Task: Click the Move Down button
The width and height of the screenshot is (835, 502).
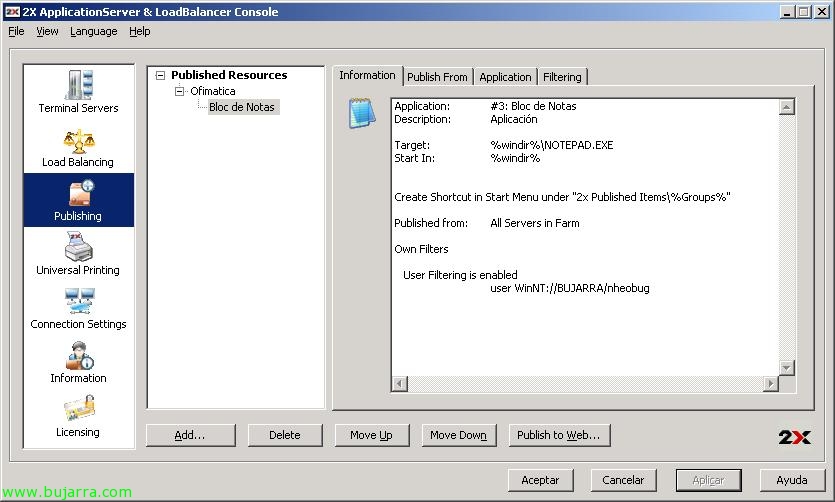Action: click(459, 435)
